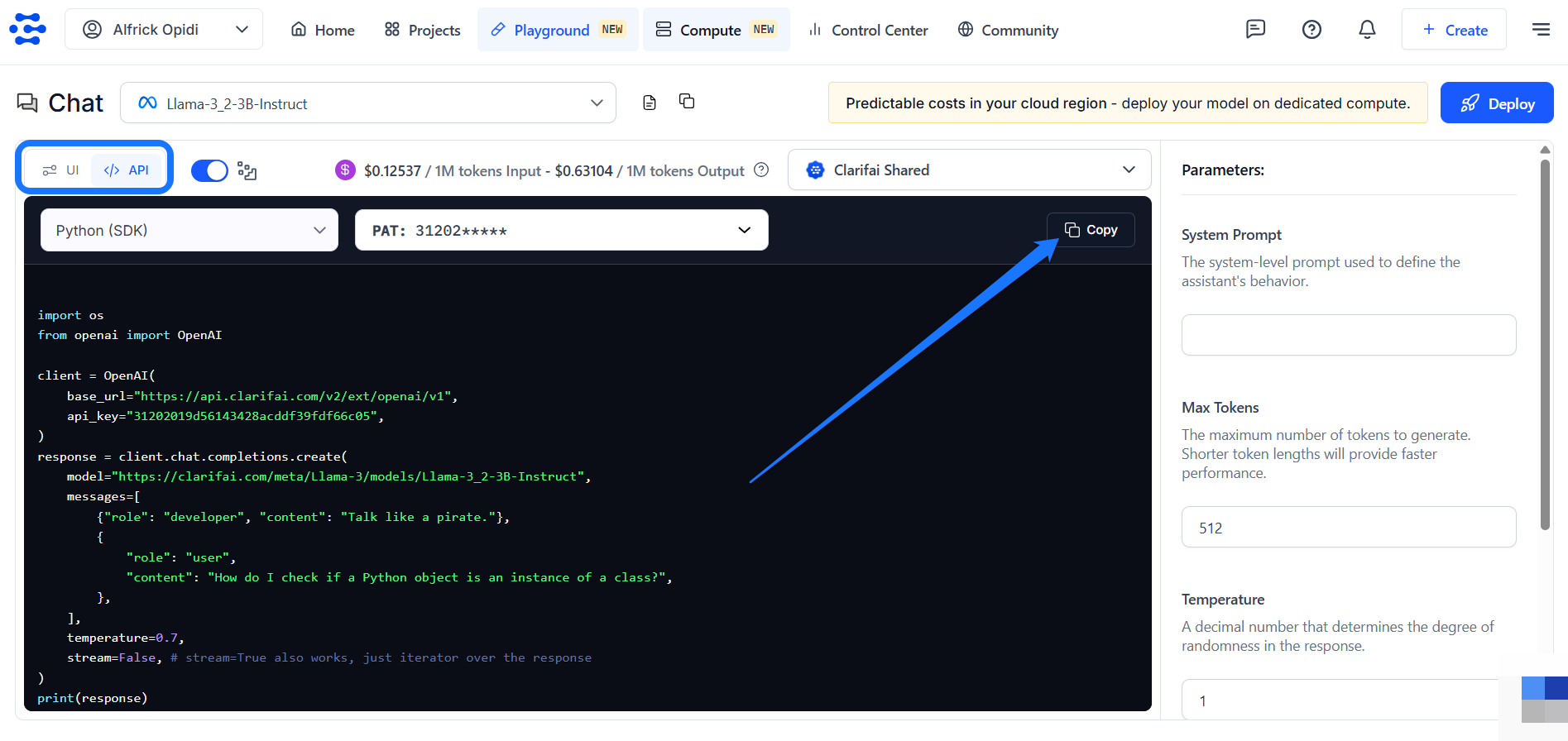Switch to the UI view tab

[x=61, y=170]
